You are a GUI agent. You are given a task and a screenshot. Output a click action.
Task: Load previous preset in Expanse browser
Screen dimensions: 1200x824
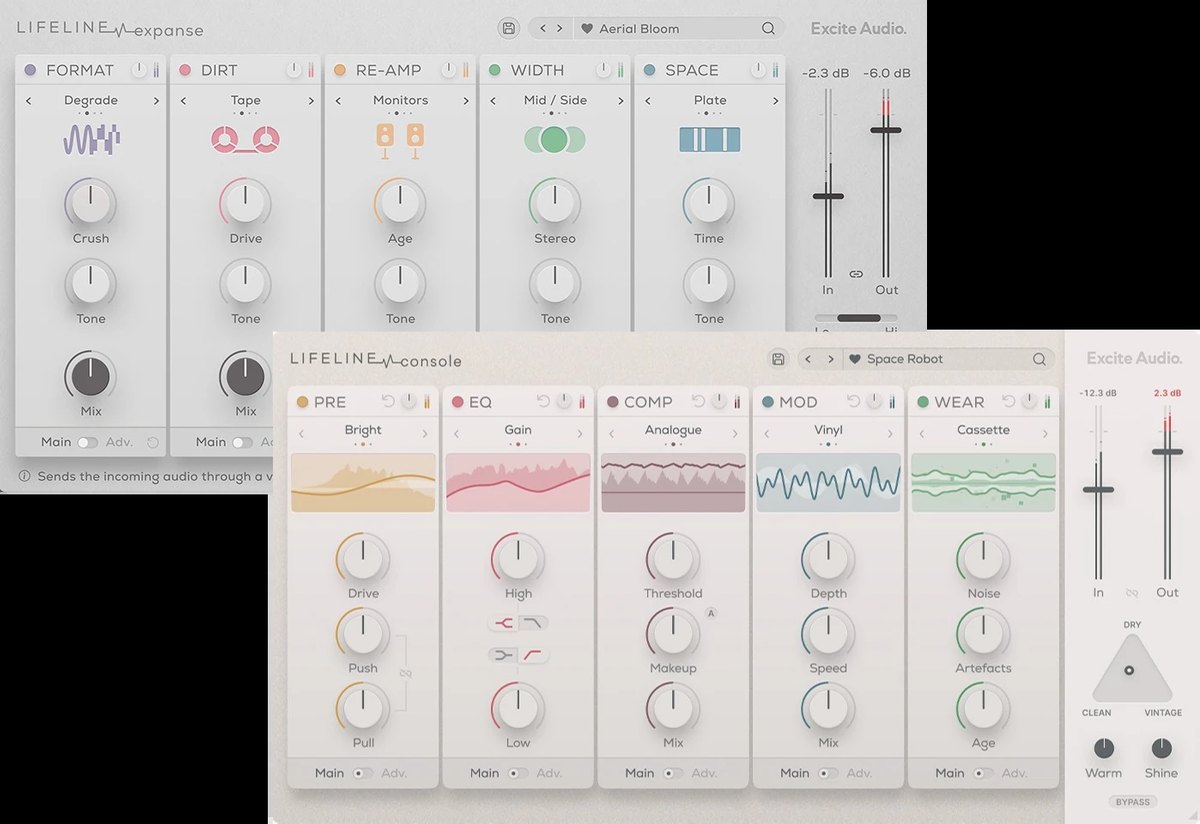(x=543, y=29)
